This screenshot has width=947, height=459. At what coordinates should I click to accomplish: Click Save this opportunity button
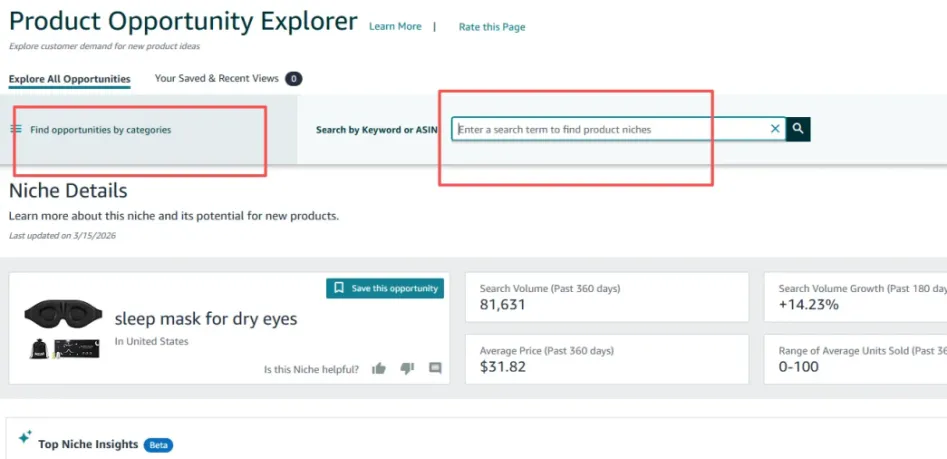[385, 288]
